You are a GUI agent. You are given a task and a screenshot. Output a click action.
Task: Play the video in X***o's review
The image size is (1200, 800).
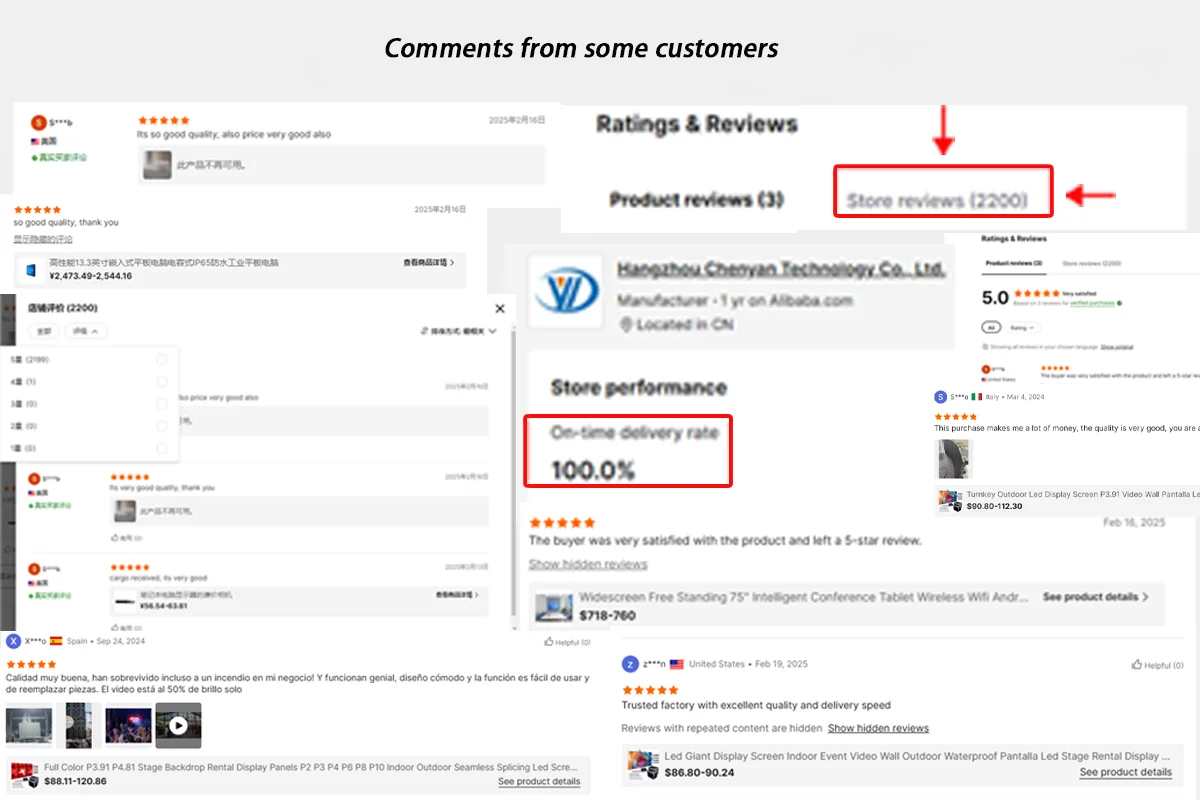pyautogui.click(x=178, y=725)
